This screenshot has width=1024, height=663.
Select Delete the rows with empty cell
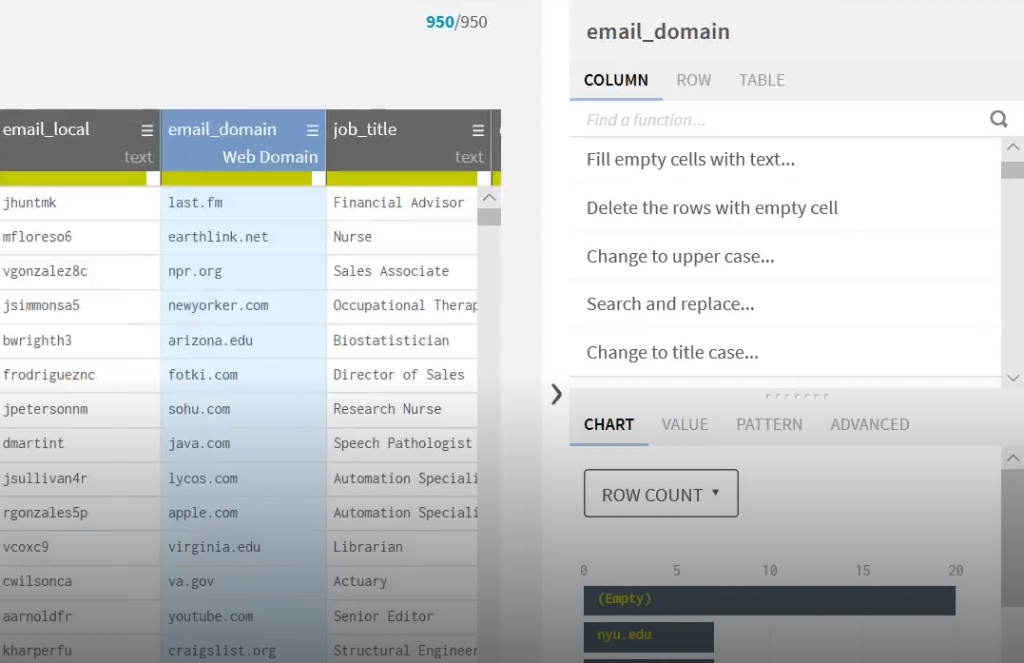785,208
